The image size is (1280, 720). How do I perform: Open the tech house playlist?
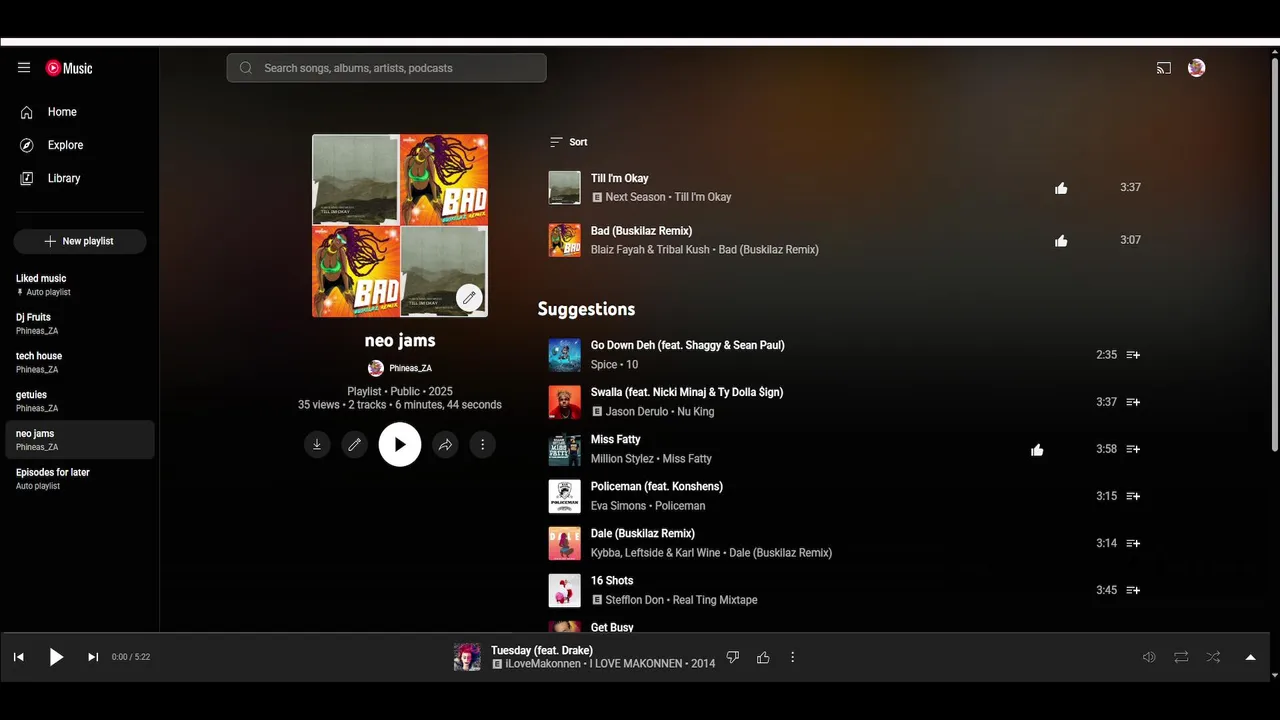pyautogui.click(x=80, y=362)
